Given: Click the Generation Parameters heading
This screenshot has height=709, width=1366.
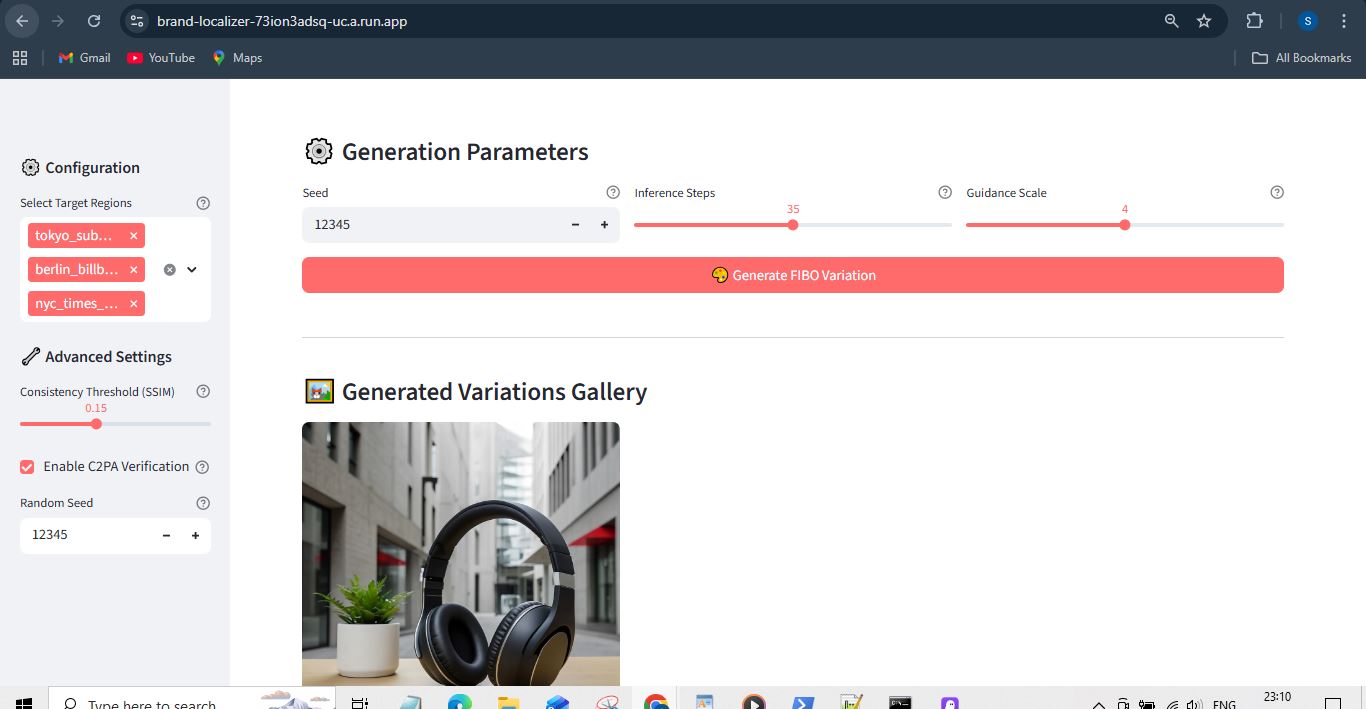Looking at the screenshot, I should (x=465, y=152).
